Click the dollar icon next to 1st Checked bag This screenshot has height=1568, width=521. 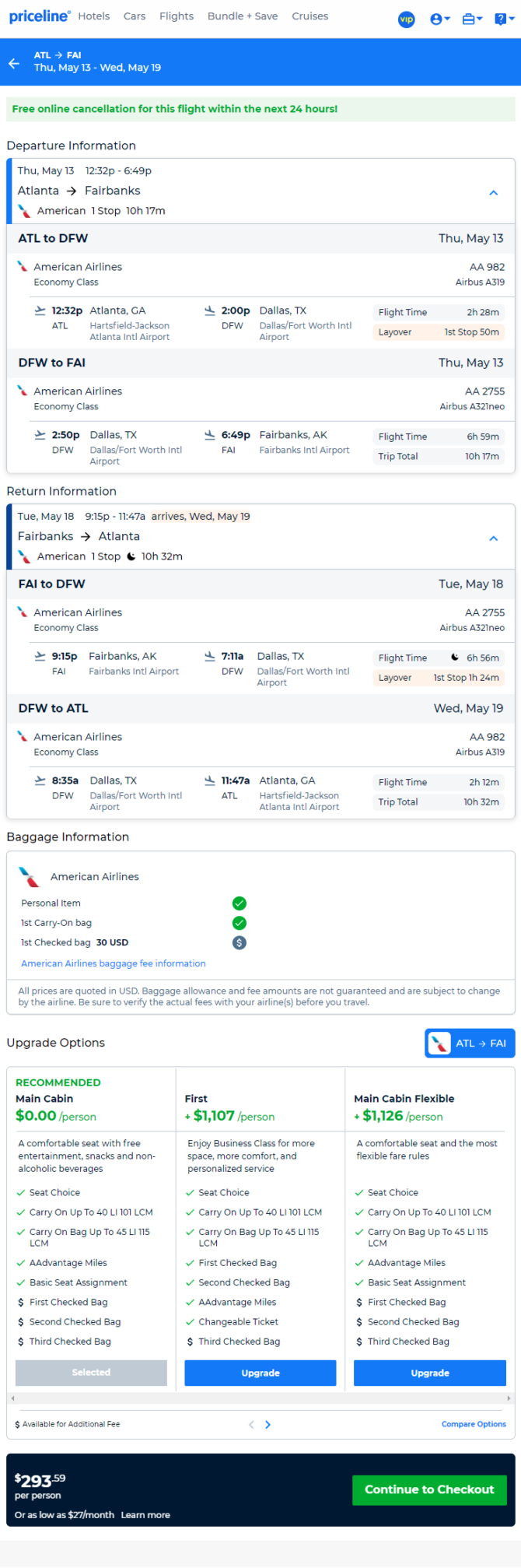click(240, 942)
